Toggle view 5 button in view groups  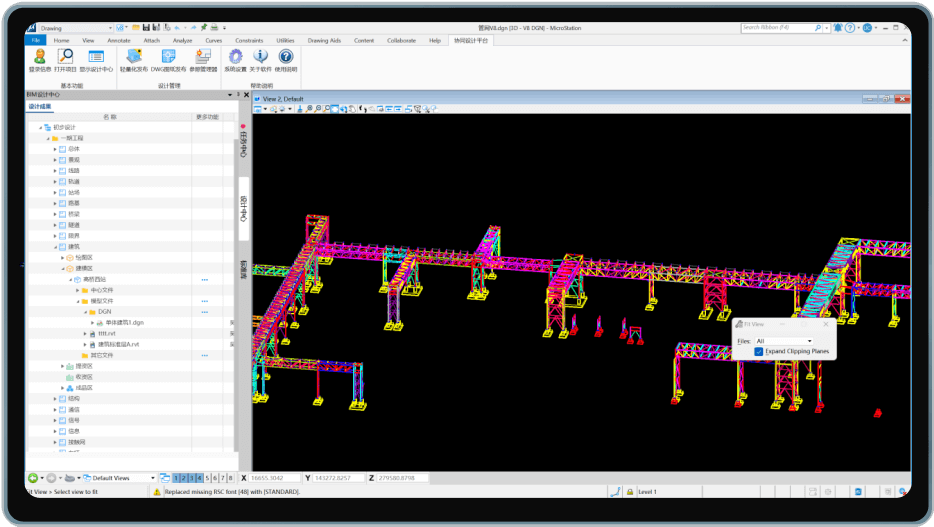(x=207, y=478)
